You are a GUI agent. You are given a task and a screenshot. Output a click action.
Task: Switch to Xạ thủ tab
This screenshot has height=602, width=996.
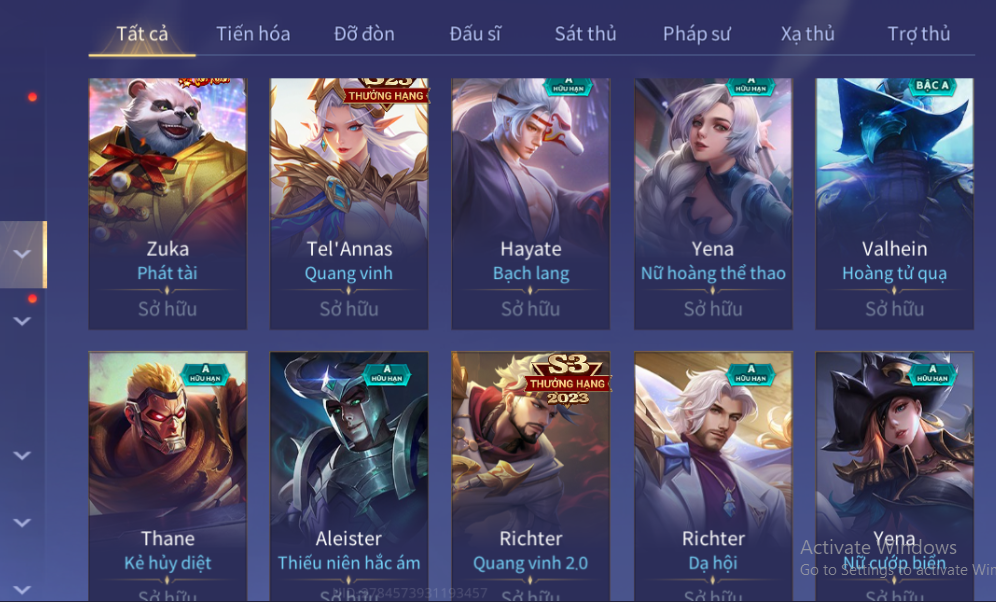pos(807,34)
